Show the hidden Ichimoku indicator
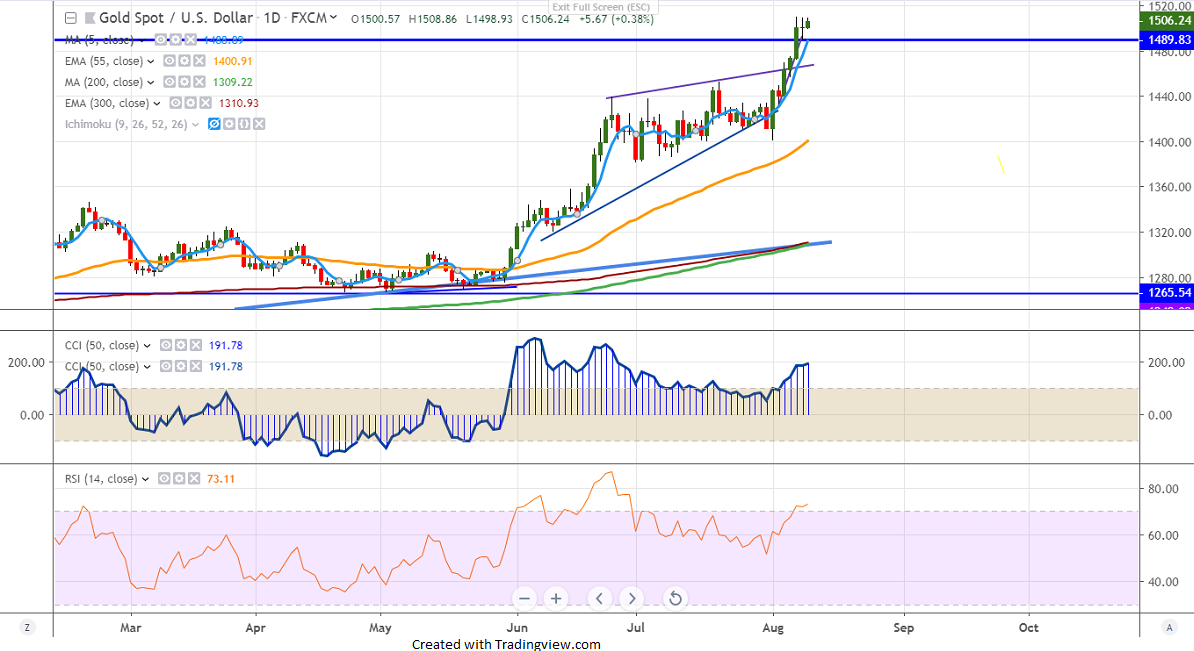Viewport: 1194px width, 651px height. [x=214, y=124]
